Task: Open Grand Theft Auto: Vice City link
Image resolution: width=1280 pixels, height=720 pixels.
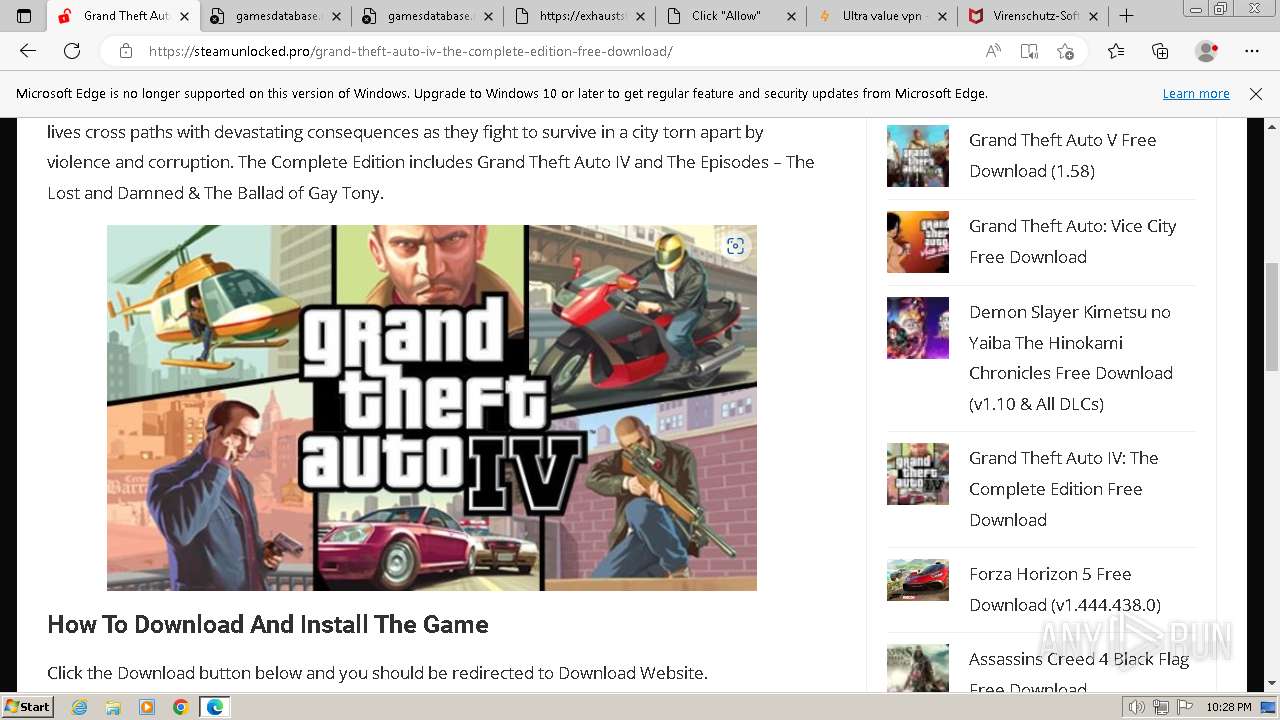Action: pyautogui.click(x=1072, y=241)
